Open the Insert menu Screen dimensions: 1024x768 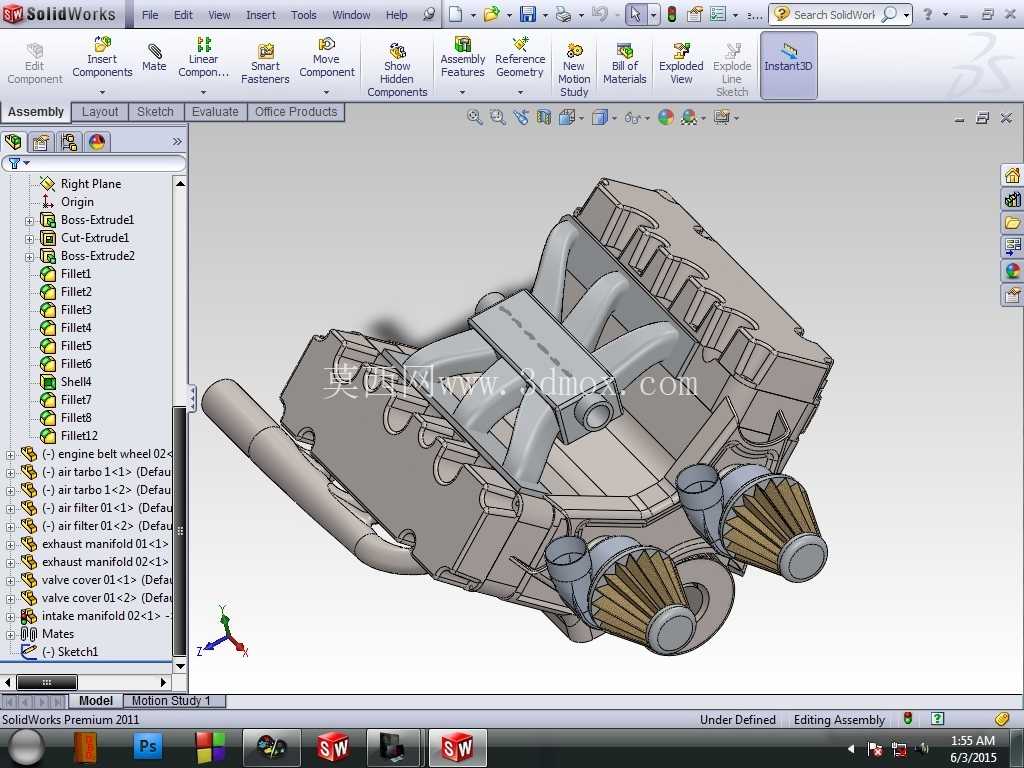click(261, 14)
